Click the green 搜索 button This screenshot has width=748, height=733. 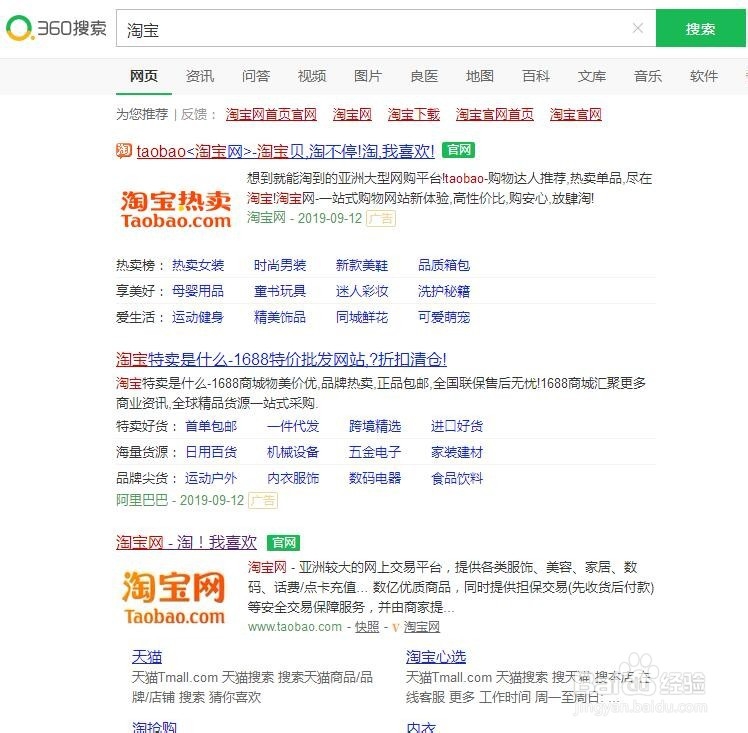[700, 28]
